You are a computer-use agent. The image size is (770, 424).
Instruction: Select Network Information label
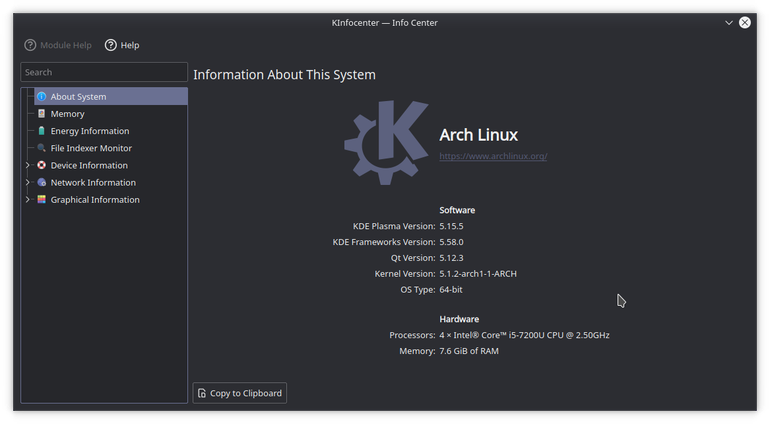[93, 182]
